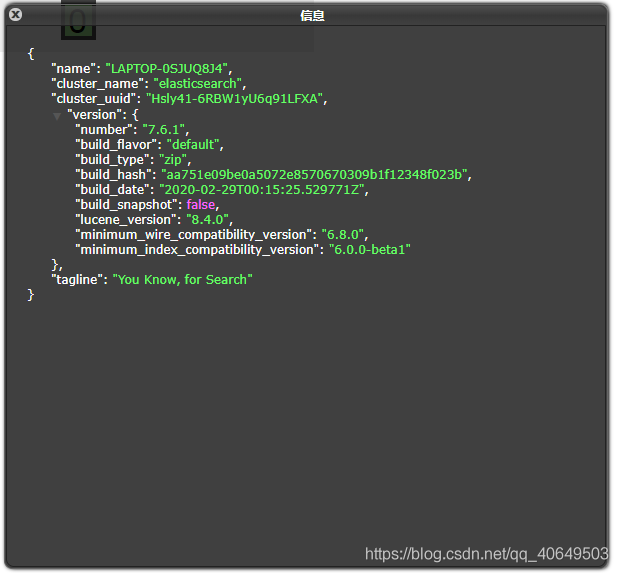This screenshot has height=573, width=619.
Task: Click minimum_wire_compatibility_version value "6.8.0"
Action: pyautogui.click(x=343, y=235)
